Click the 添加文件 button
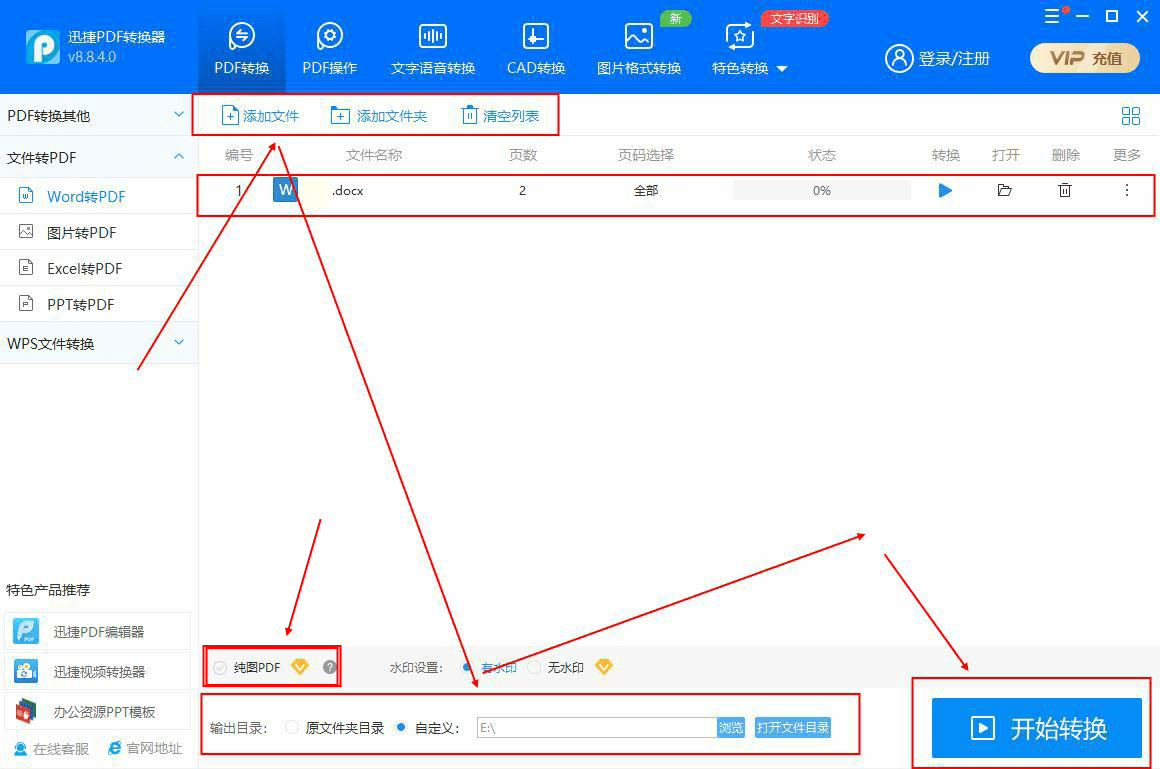Screen dimensions: 1160x769 pyautogui.click(x=260, y=115)
